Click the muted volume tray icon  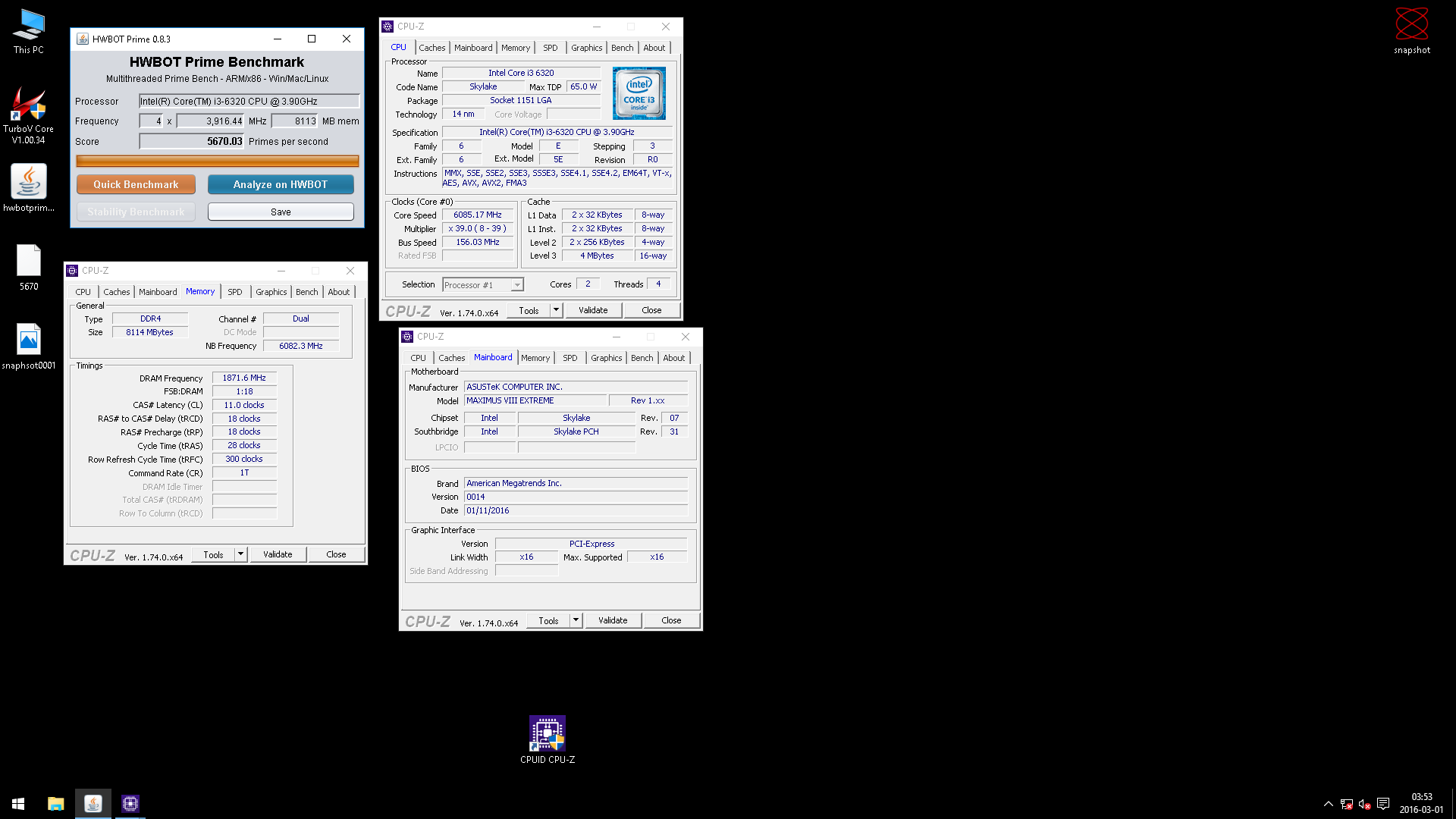[1364, 804]
